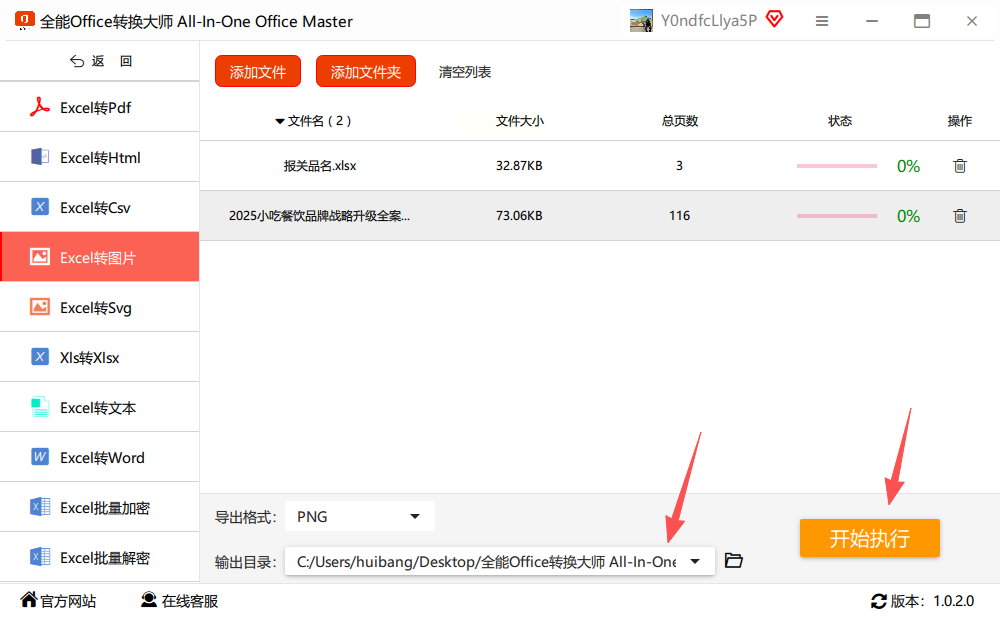
Task: Open Xls转Xlsx label
Action: pyautogui.click(x=89, y=357)
